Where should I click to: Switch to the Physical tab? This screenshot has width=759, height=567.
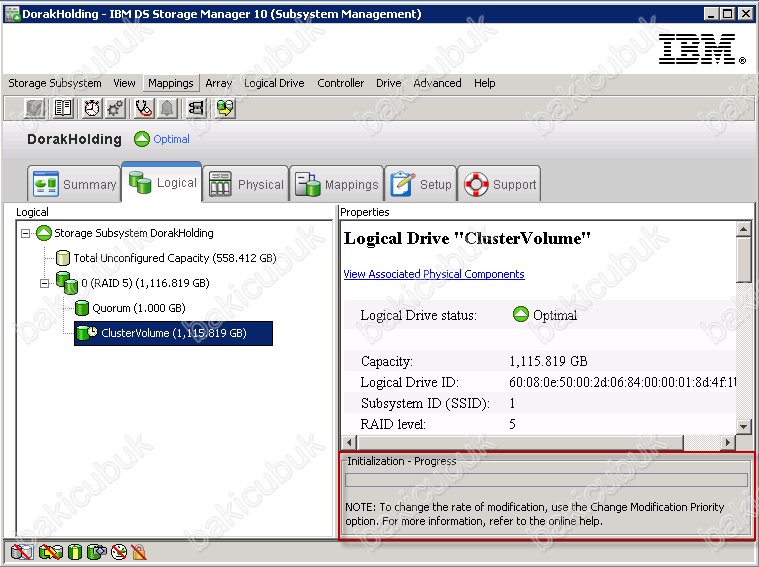(x=245, y=184)
